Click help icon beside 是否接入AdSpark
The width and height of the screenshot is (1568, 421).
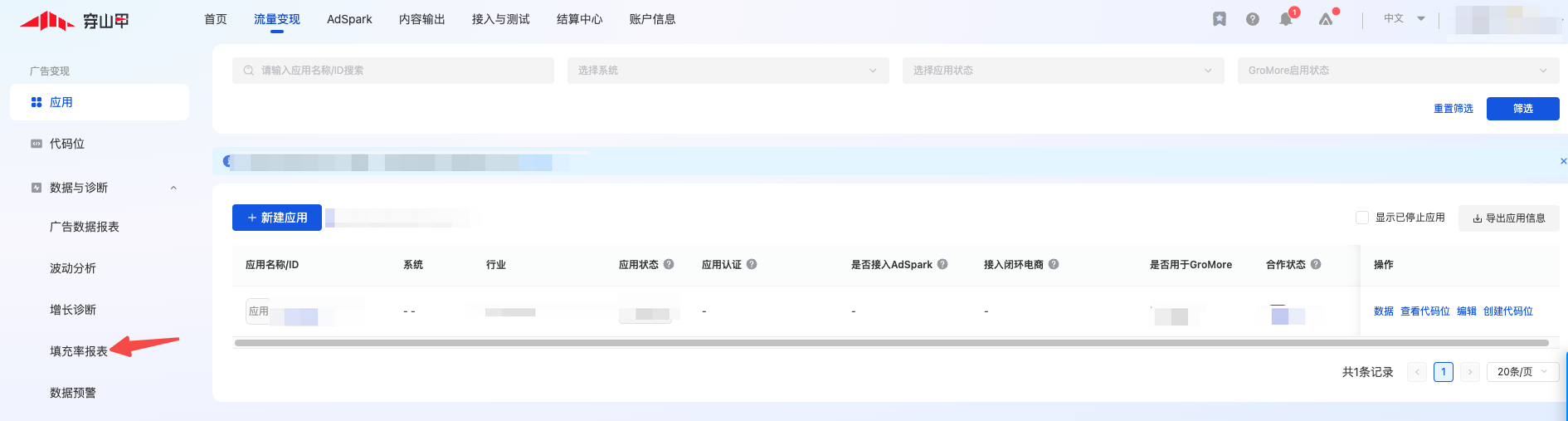pyautogui.click(x=942, y=264)
